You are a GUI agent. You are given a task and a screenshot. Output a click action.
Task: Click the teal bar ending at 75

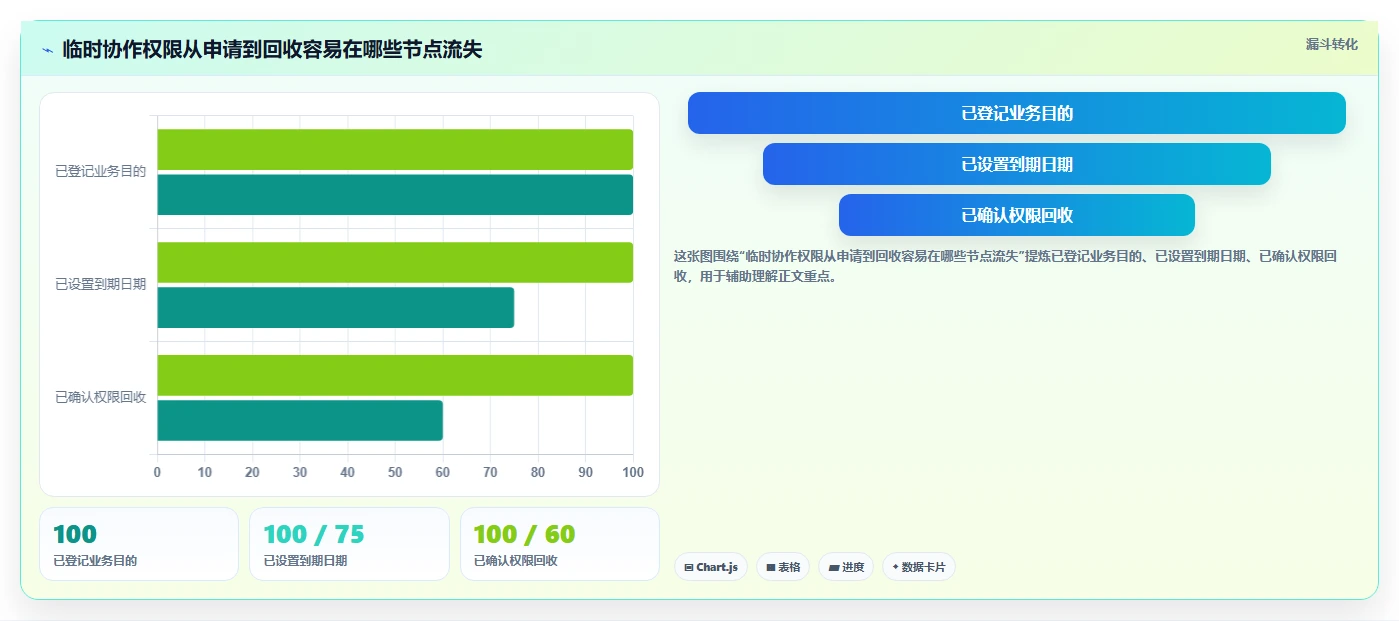(x=335, y=307)
